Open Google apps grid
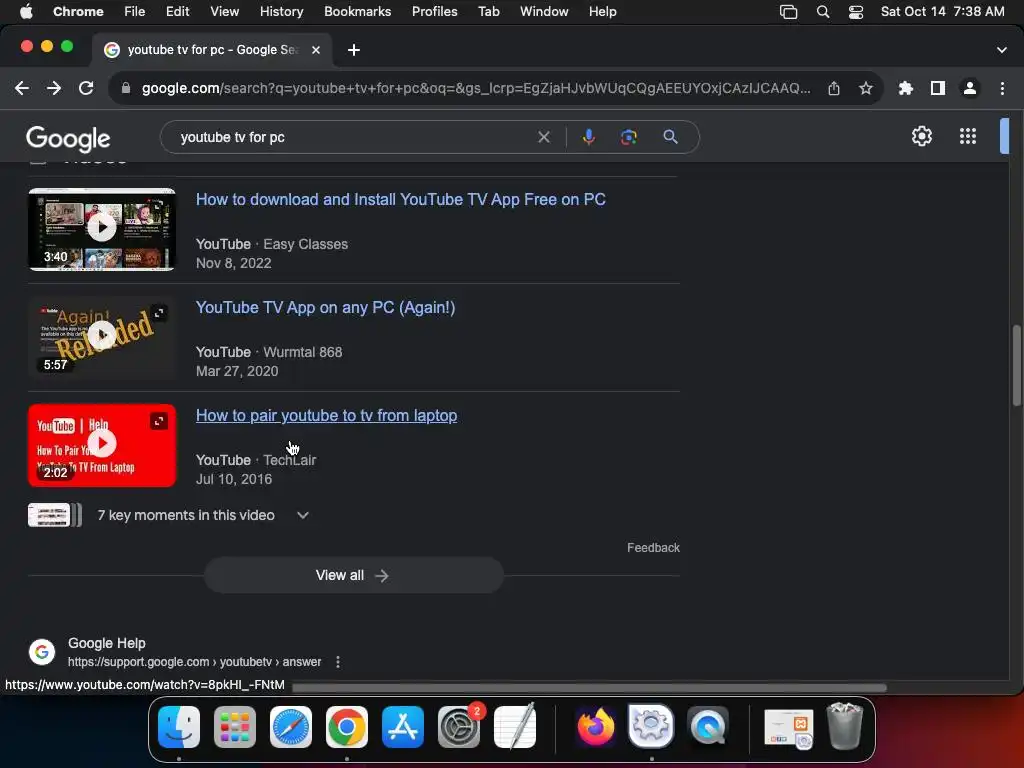 click(x=968, y=136)
